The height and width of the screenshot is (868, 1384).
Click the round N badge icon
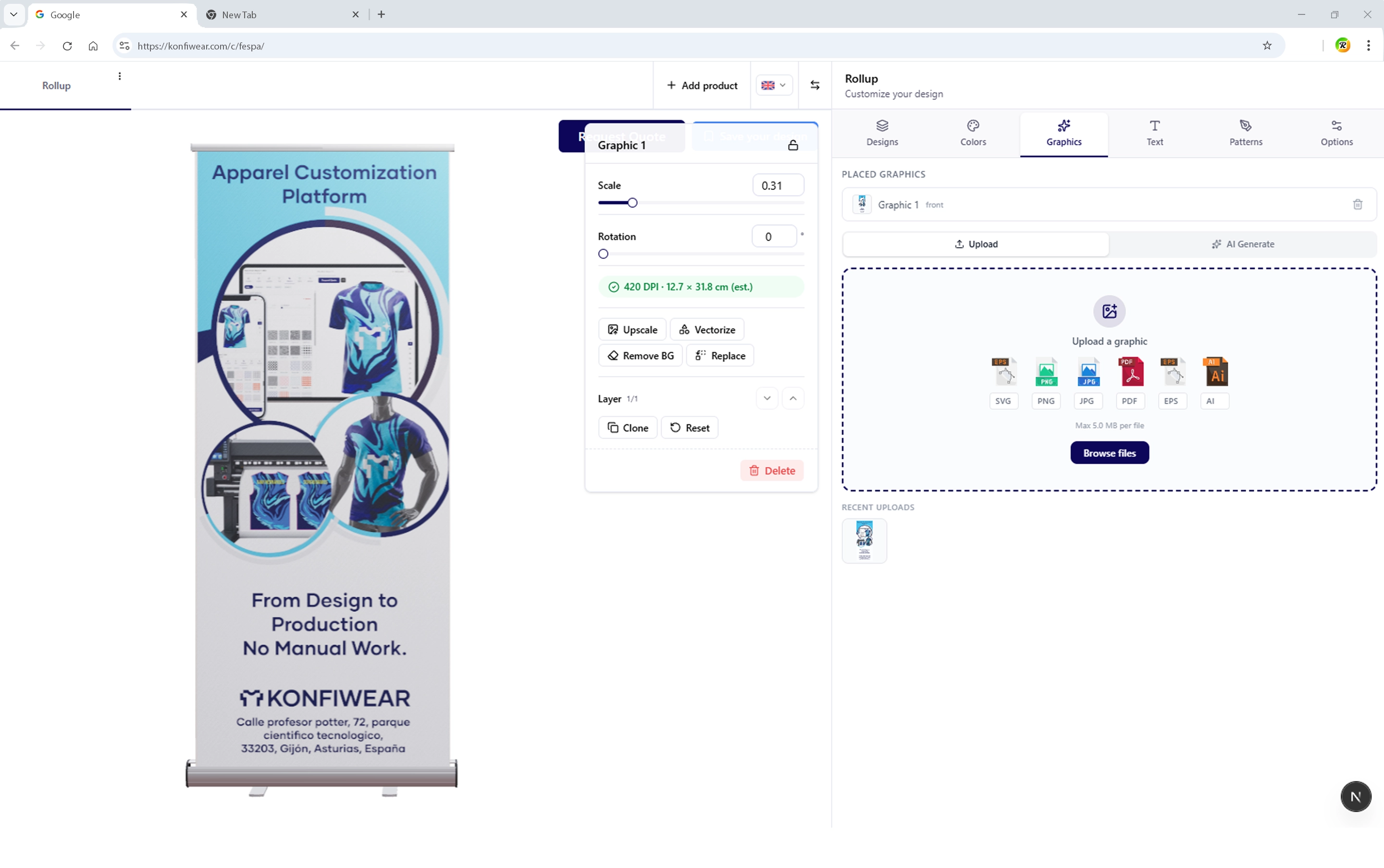pos(1355,796)
